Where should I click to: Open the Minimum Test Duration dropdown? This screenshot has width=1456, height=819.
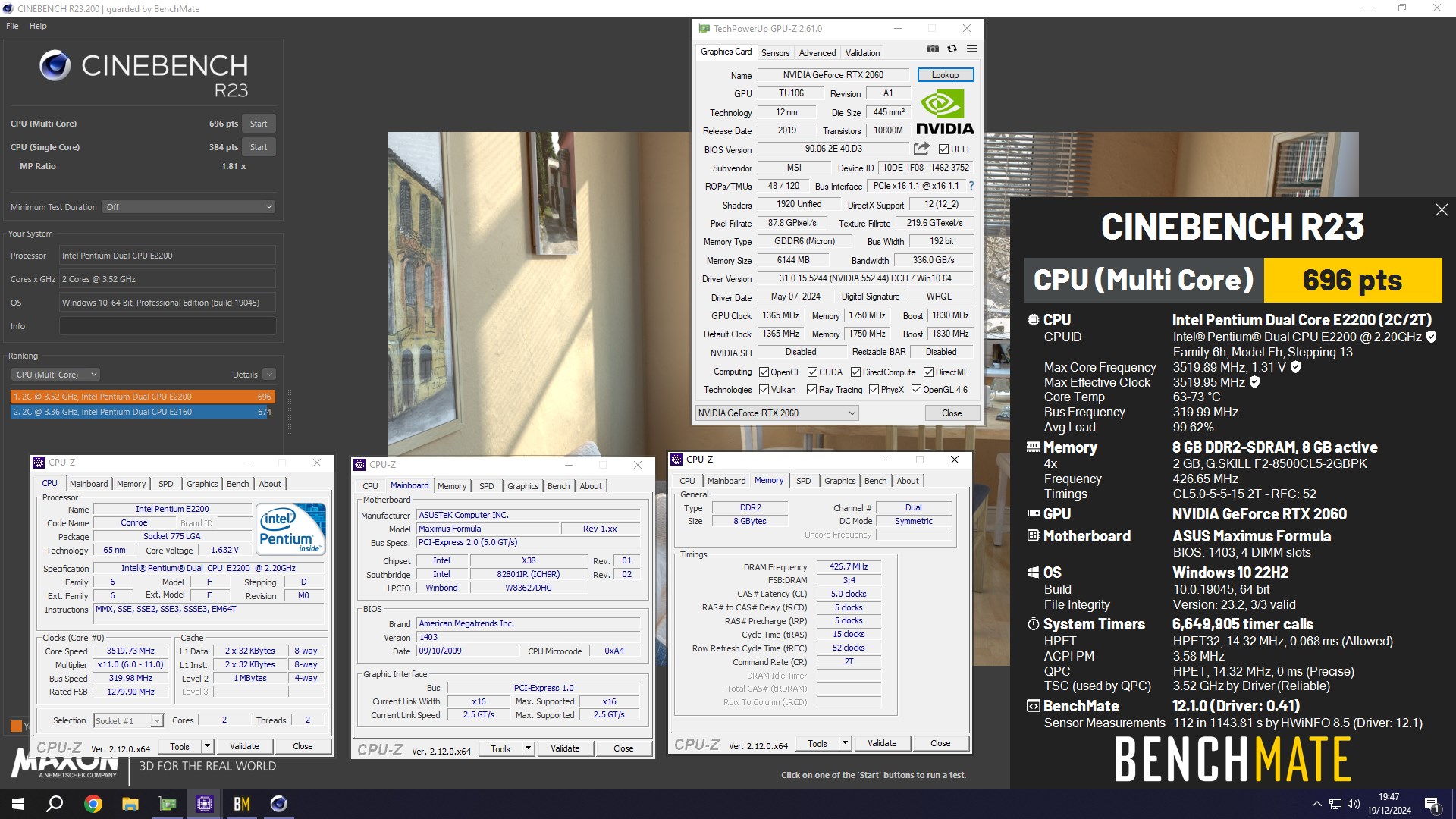(x=189, y=207)
